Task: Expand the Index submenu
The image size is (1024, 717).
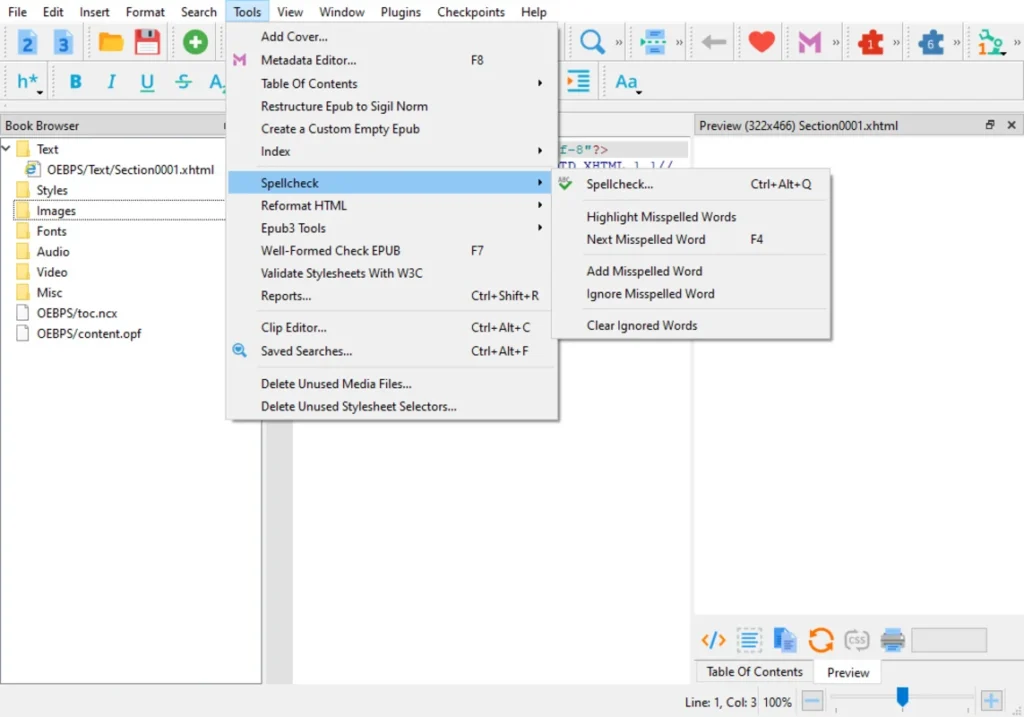Action: coord(392,151)
